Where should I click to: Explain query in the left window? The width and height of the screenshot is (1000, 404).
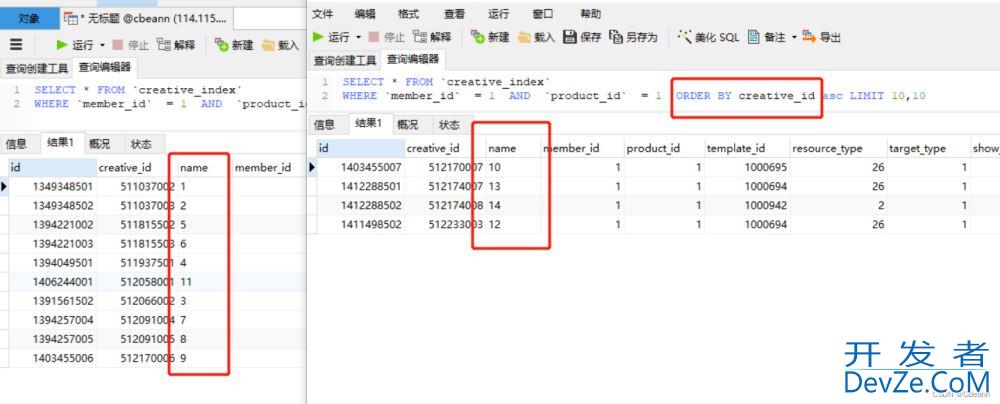[176, 45]
